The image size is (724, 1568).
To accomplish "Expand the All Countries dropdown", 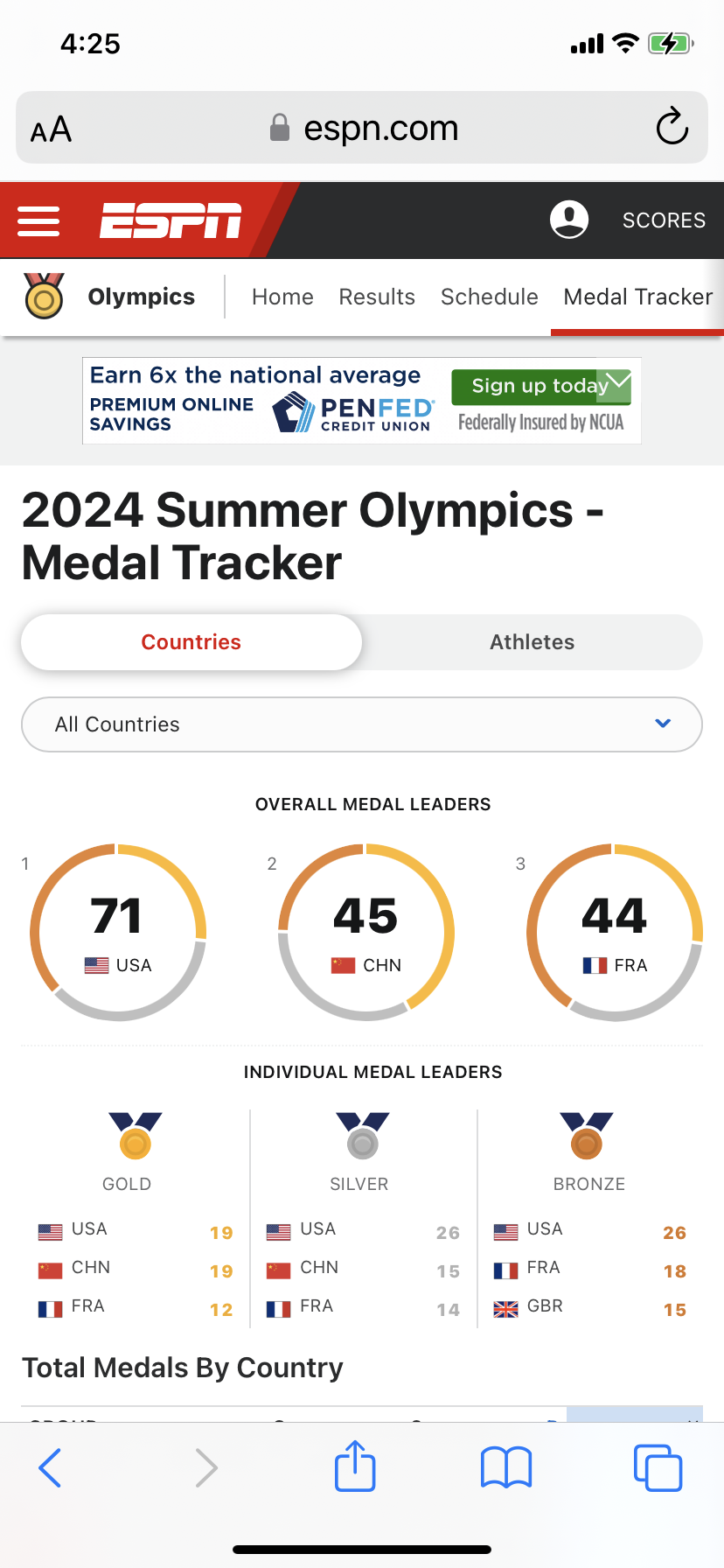I will click(362, 724).
